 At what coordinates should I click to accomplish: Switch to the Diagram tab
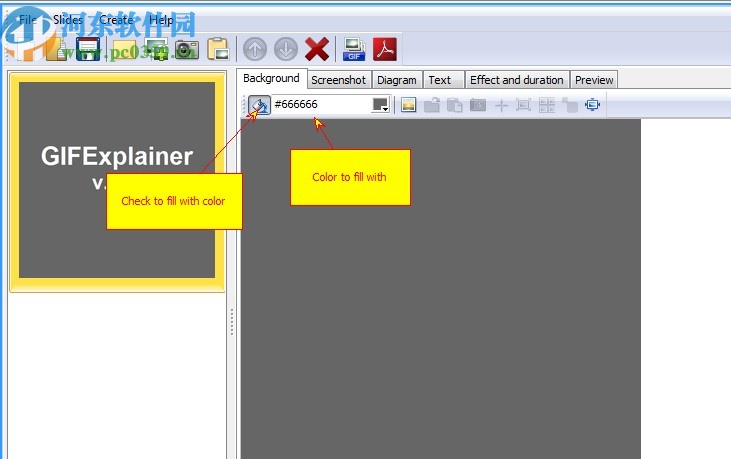click(397, 80)
